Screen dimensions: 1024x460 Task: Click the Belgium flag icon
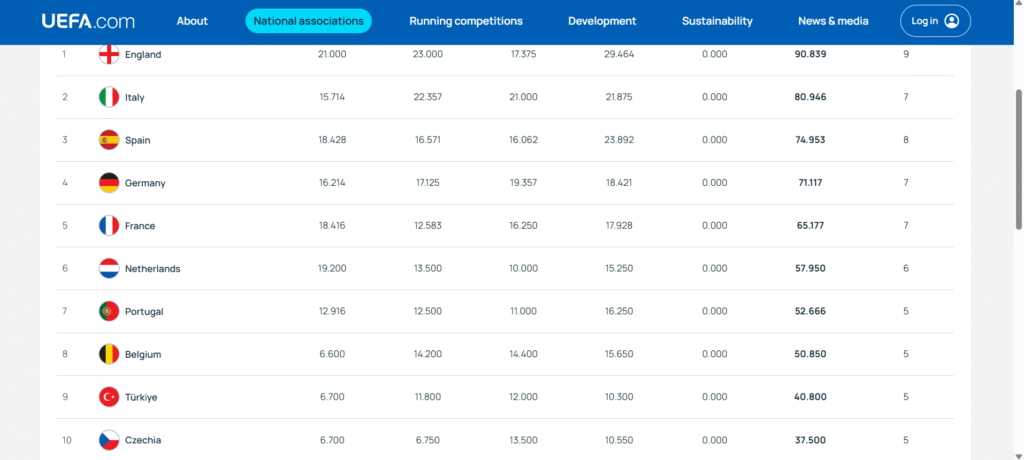[109, 354]
